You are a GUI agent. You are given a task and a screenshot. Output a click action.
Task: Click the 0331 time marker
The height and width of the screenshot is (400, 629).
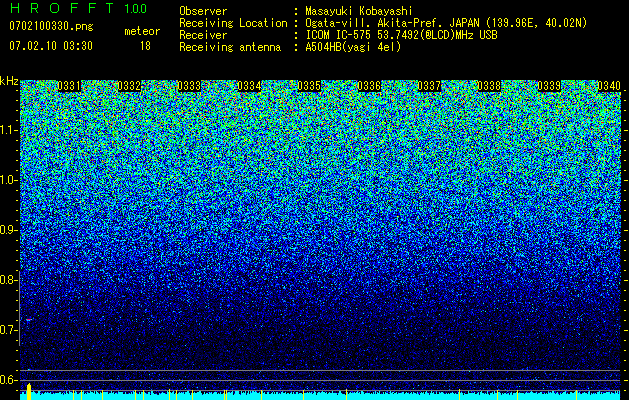[69, 86]
